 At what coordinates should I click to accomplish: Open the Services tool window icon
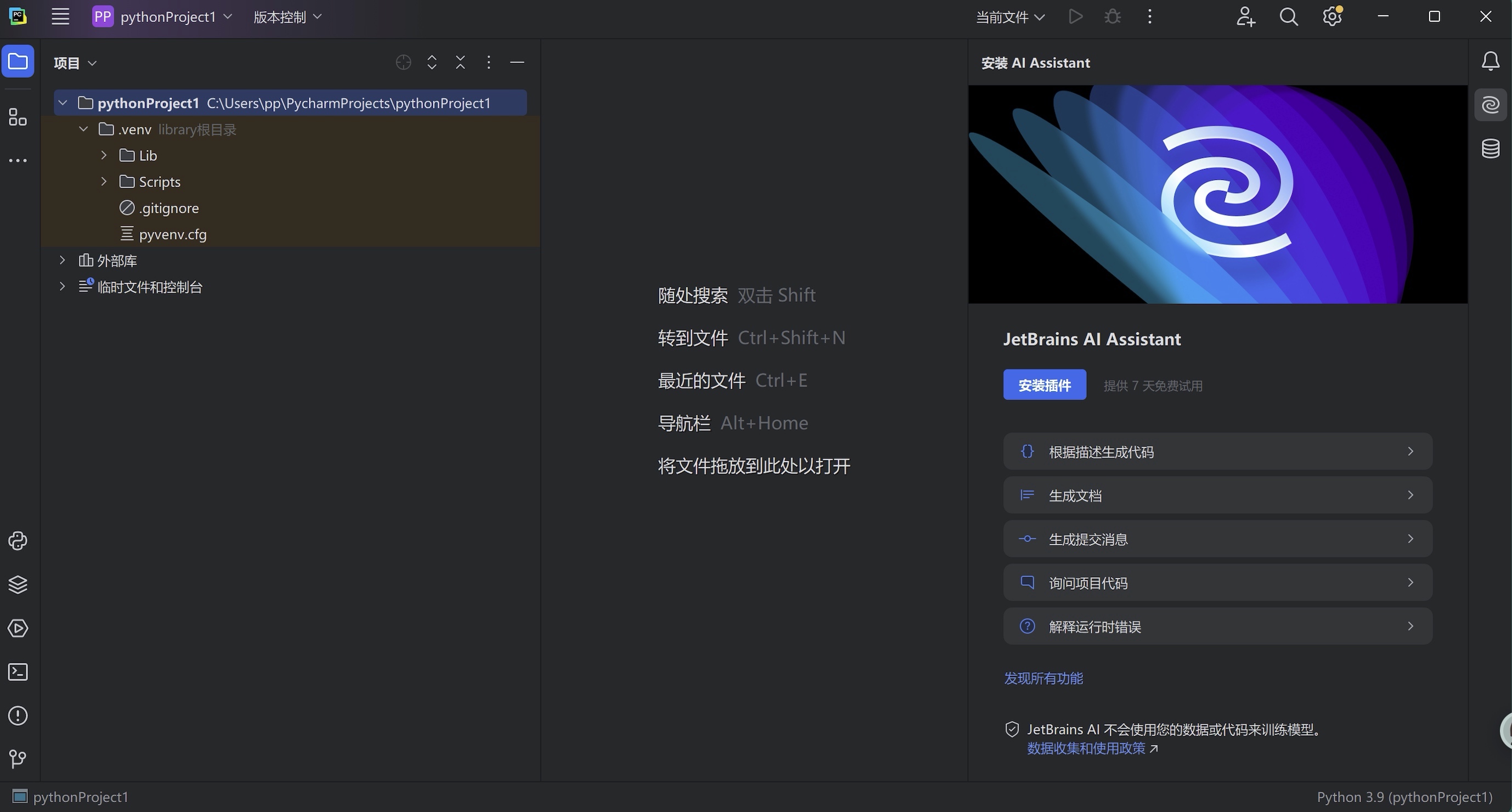(x=17, y=584)
